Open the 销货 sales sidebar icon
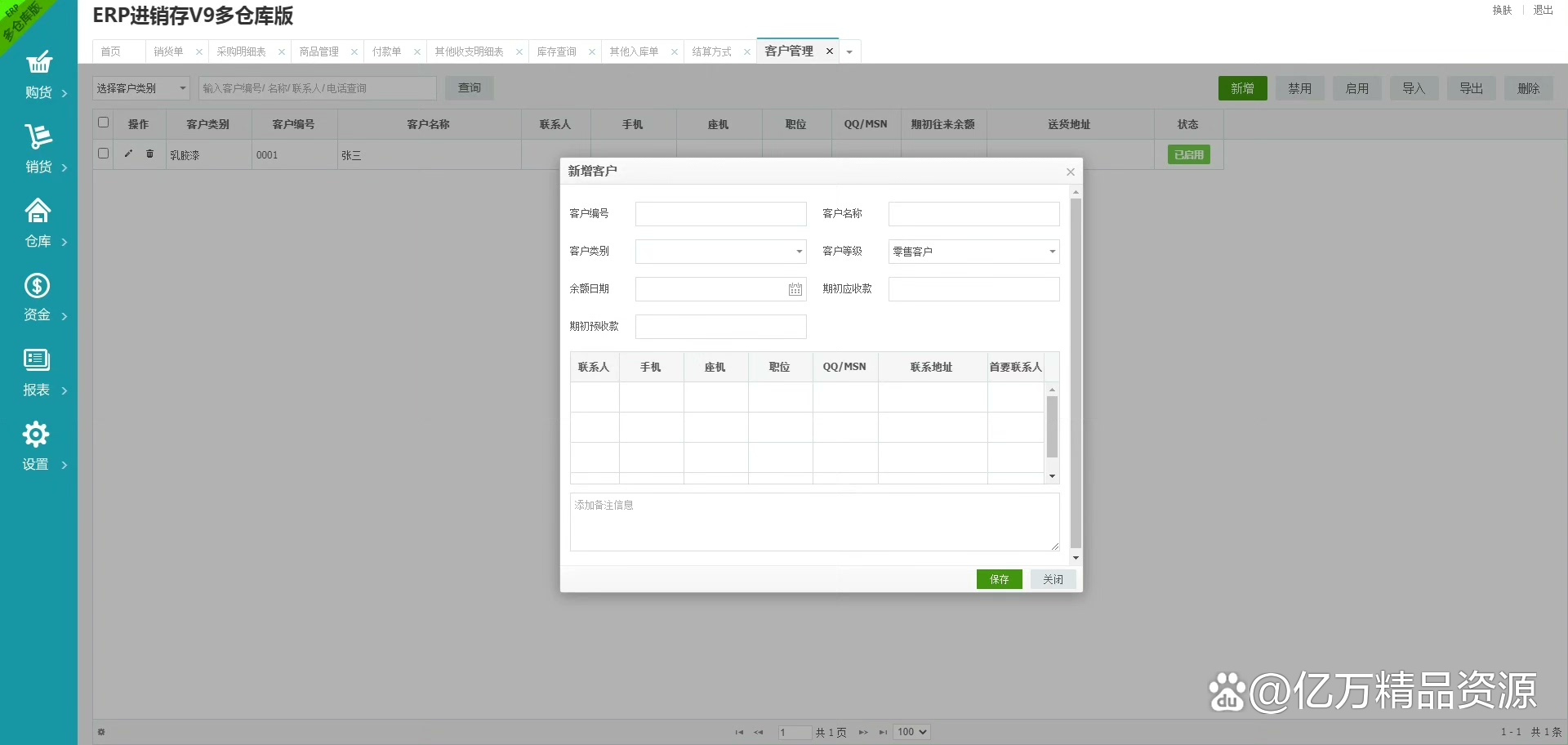 pyautogui.click(x=38, y=136)
